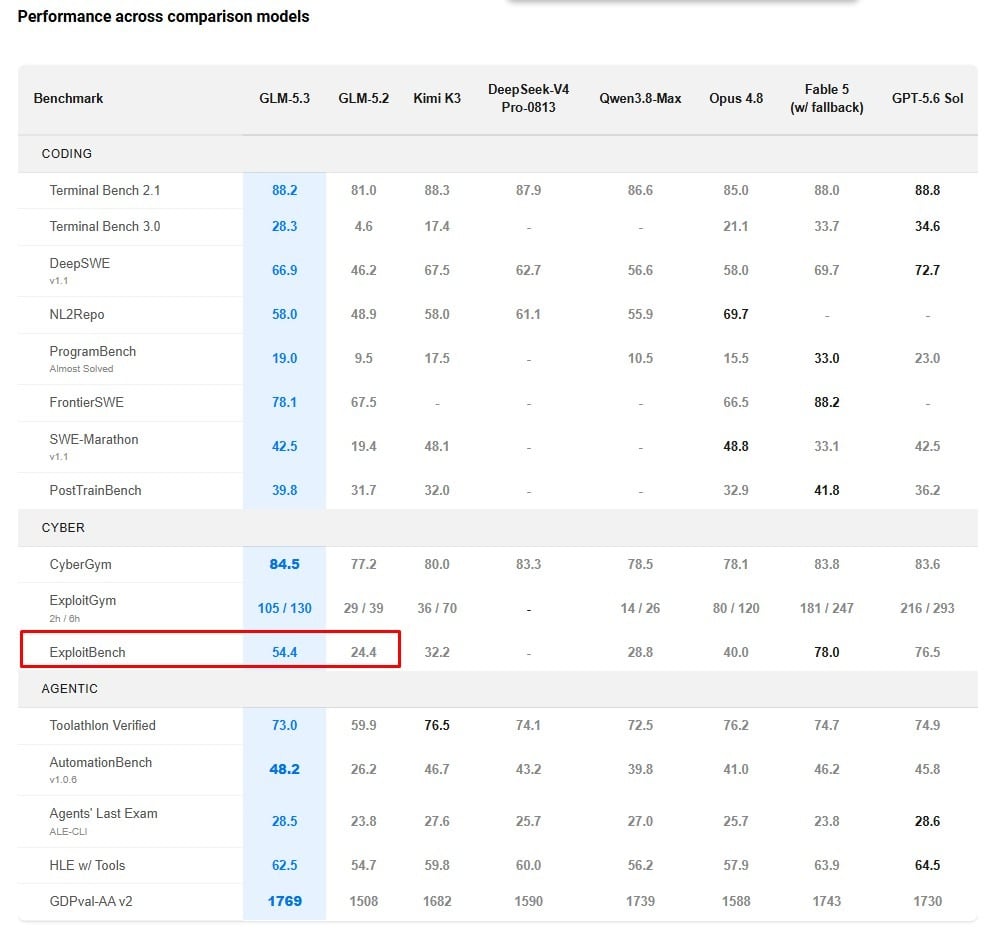
Task: Click the DeepSWE benchmark name
Action: point(80,263)
